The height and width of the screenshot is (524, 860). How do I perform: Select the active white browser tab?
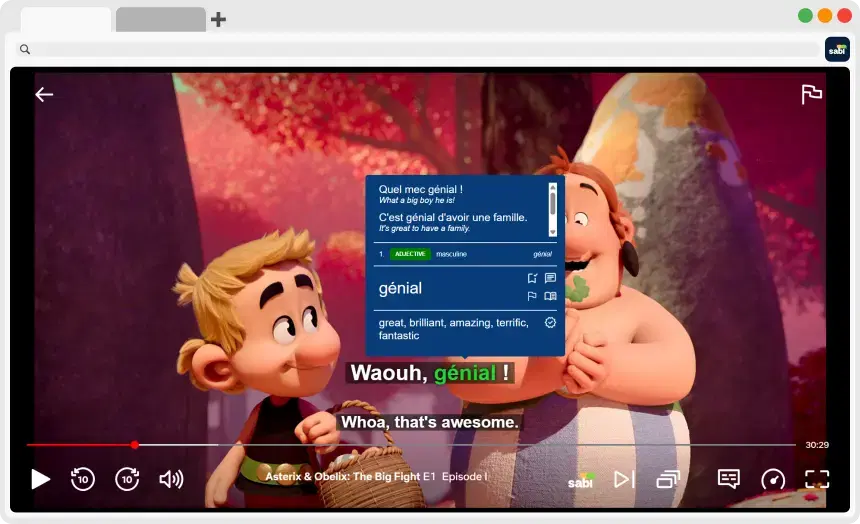coord(66,20)
